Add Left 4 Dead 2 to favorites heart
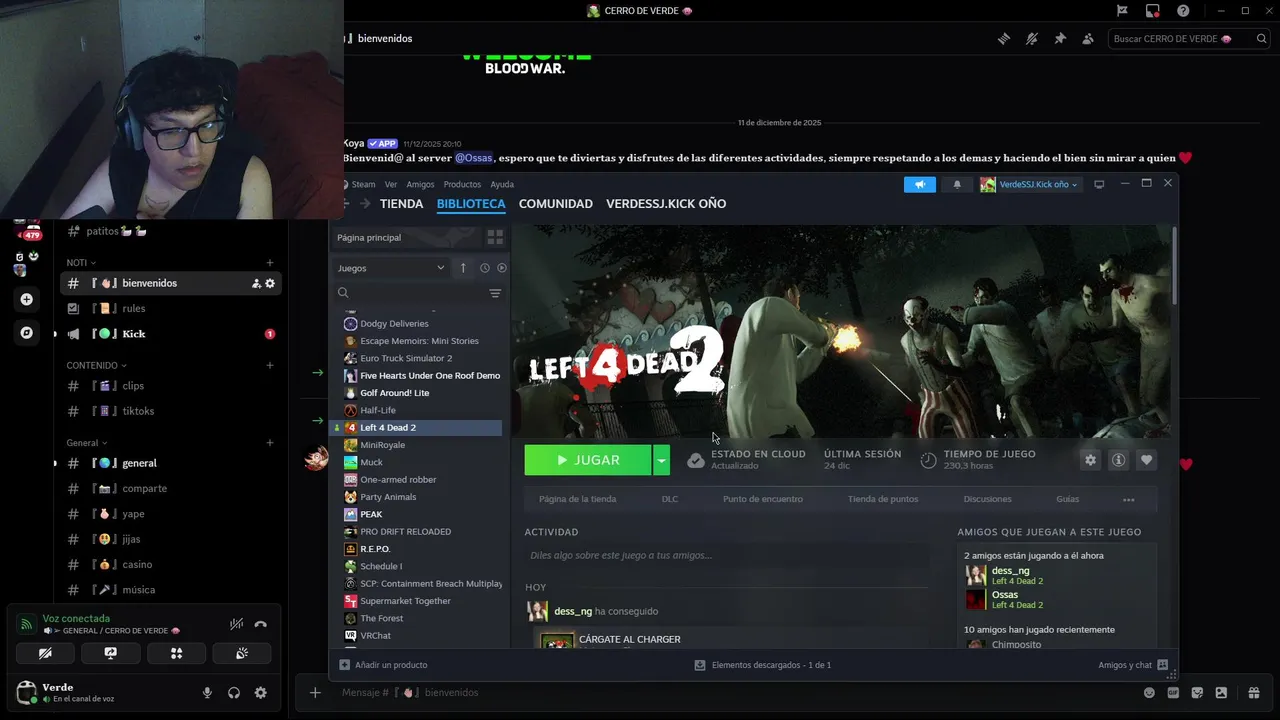The width and height of the screenshot is (1280, 720). pyautogui.click(x=1147, y=460)
